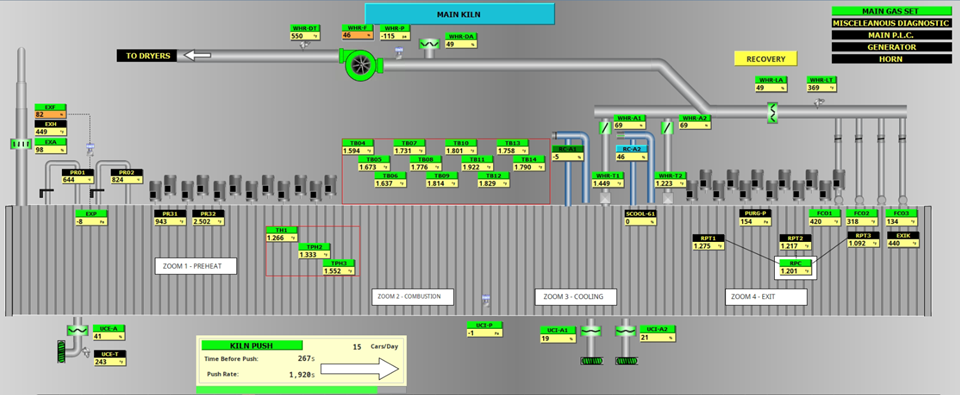
Task: Click the WHR-A2 slash damper icon
Action: click(668, 127)
